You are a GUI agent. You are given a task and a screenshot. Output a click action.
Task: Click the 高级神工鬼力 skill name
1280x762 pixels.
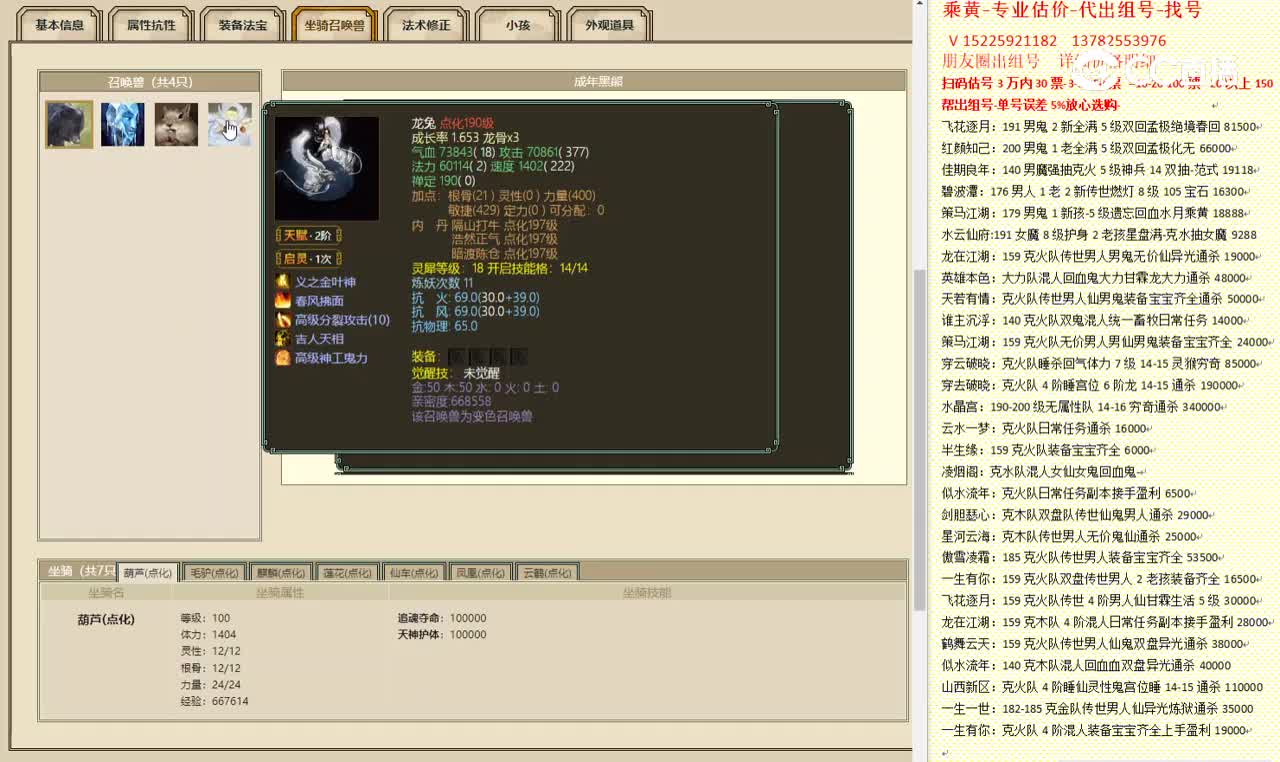pos(331,358)
